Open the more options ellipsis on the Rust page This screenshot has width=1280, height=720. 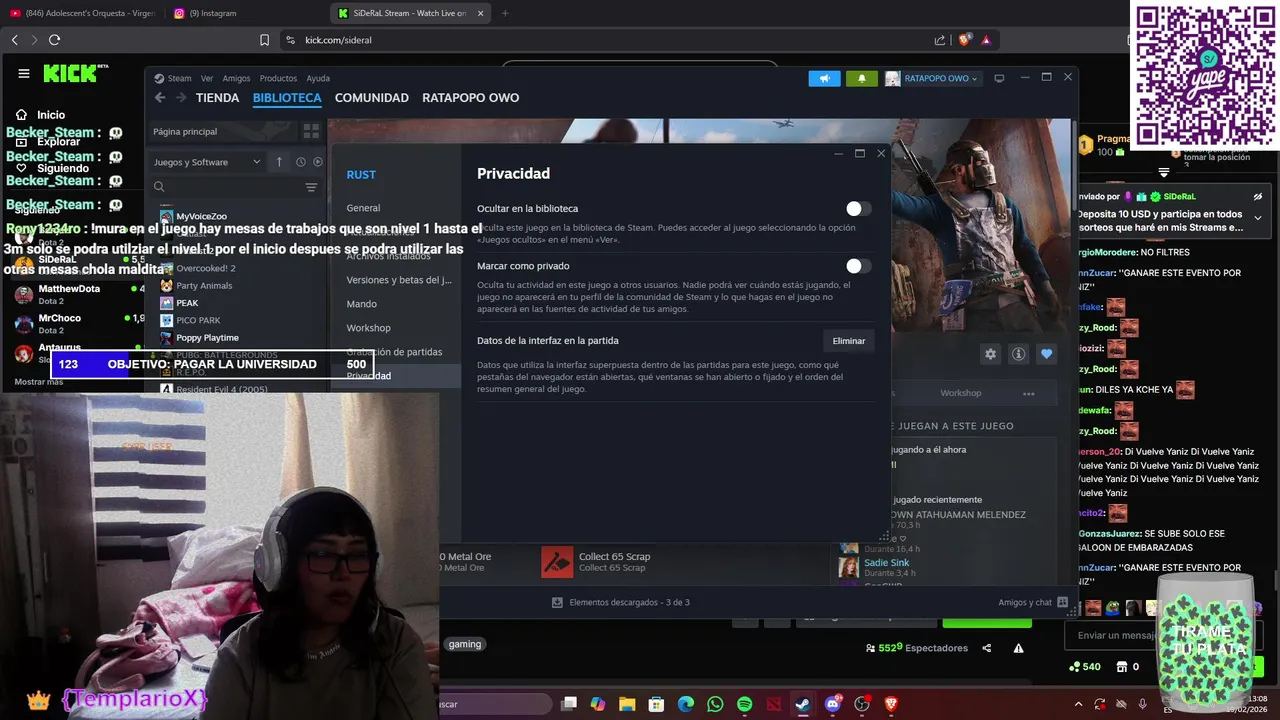click(x=1028, y=393)
